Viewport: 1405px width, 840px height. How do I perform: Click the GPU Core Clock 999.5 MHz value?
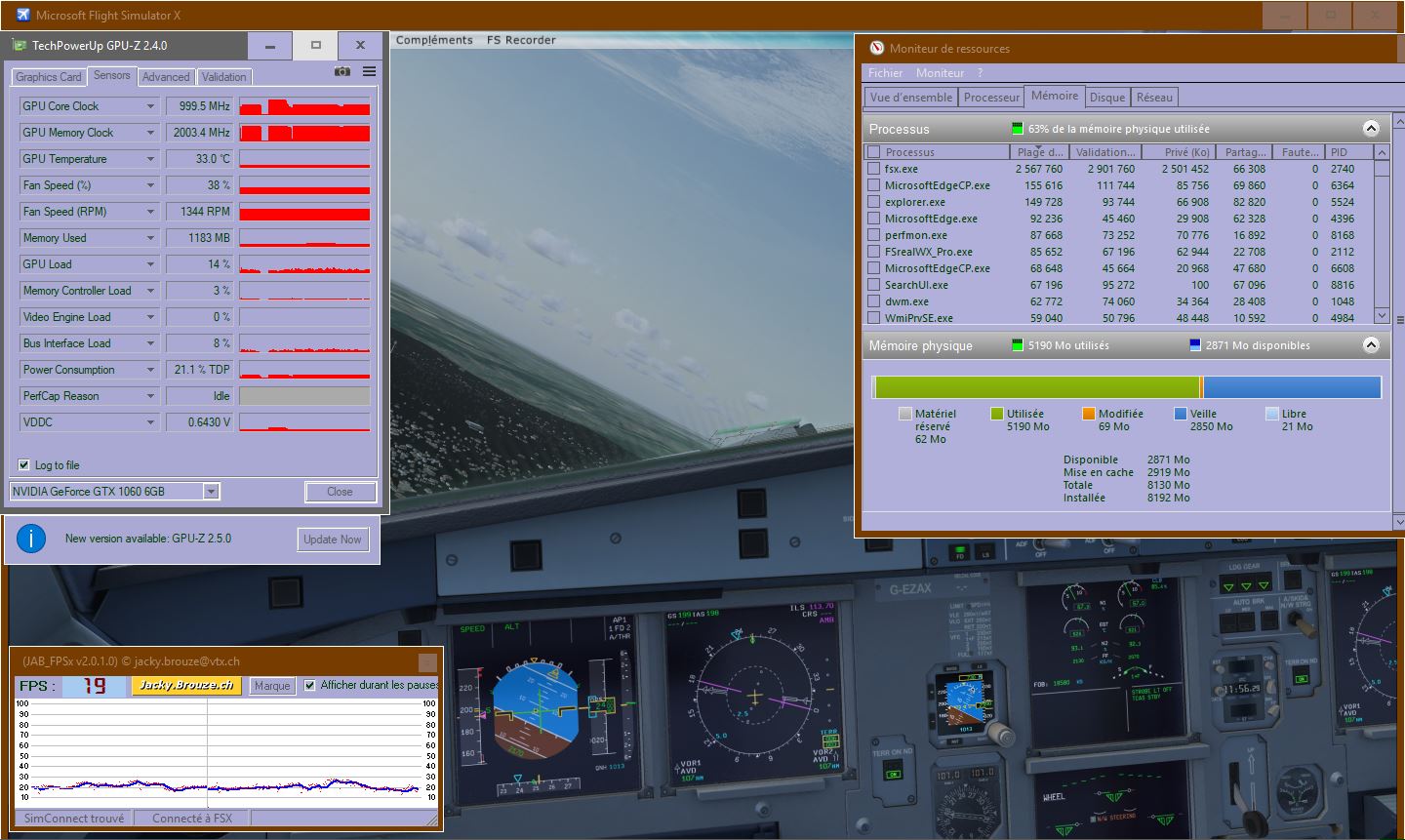200,106
